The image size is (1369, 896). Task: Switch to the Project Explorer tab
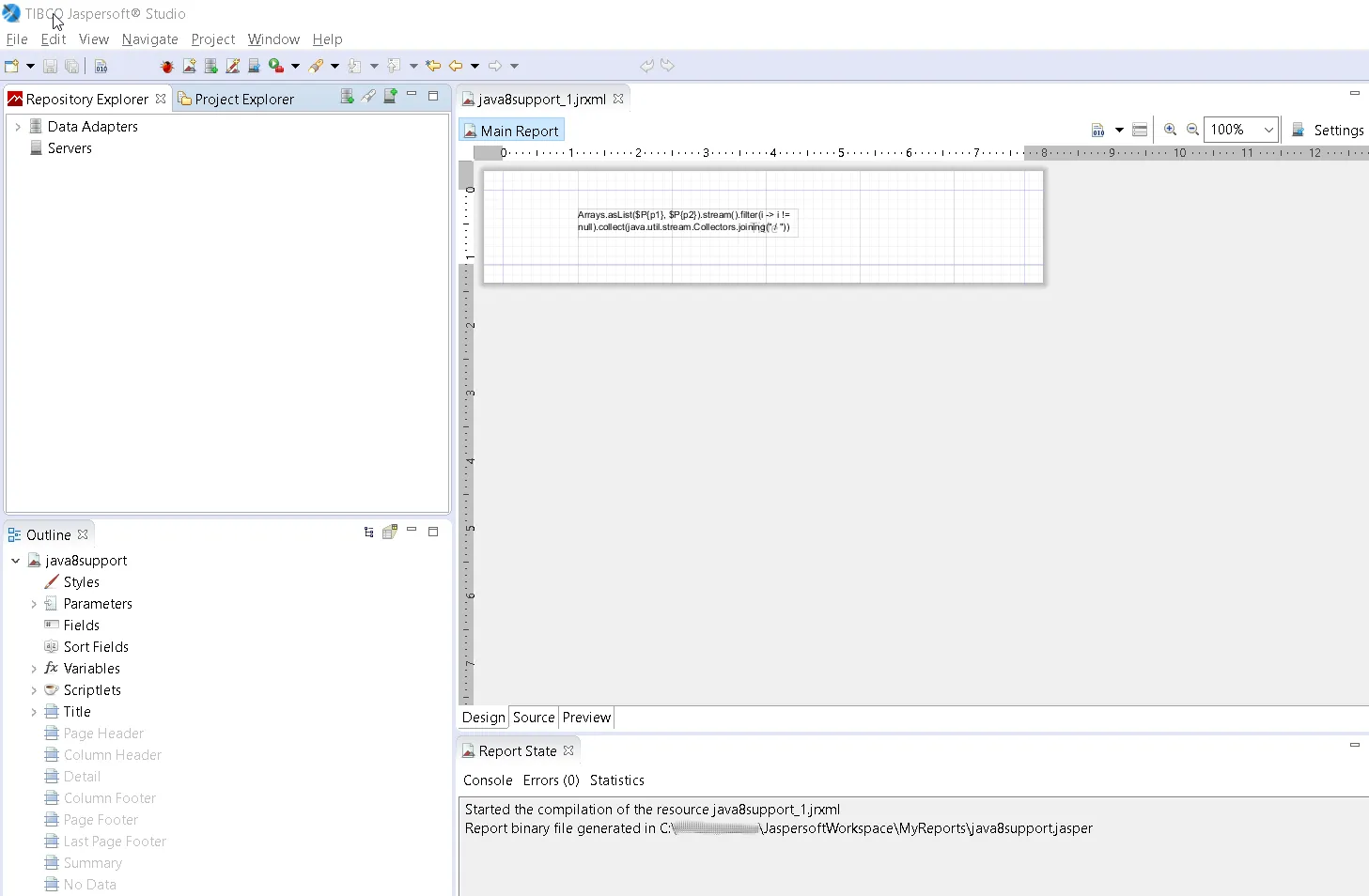236,99
